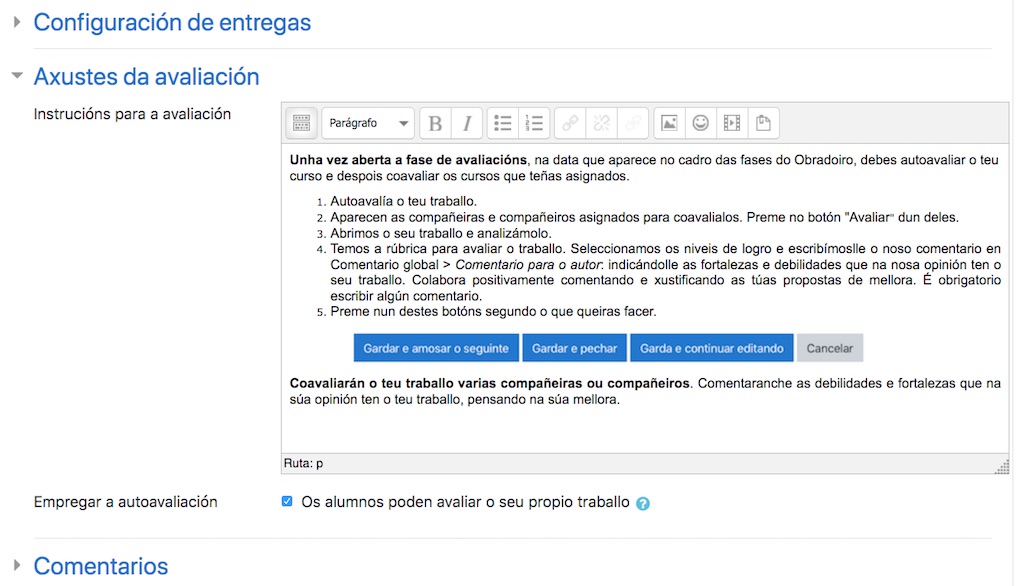Open the emoticon picker
Image resolution: width=1024 pixels, height=586 pixels.
pos(701,122)
